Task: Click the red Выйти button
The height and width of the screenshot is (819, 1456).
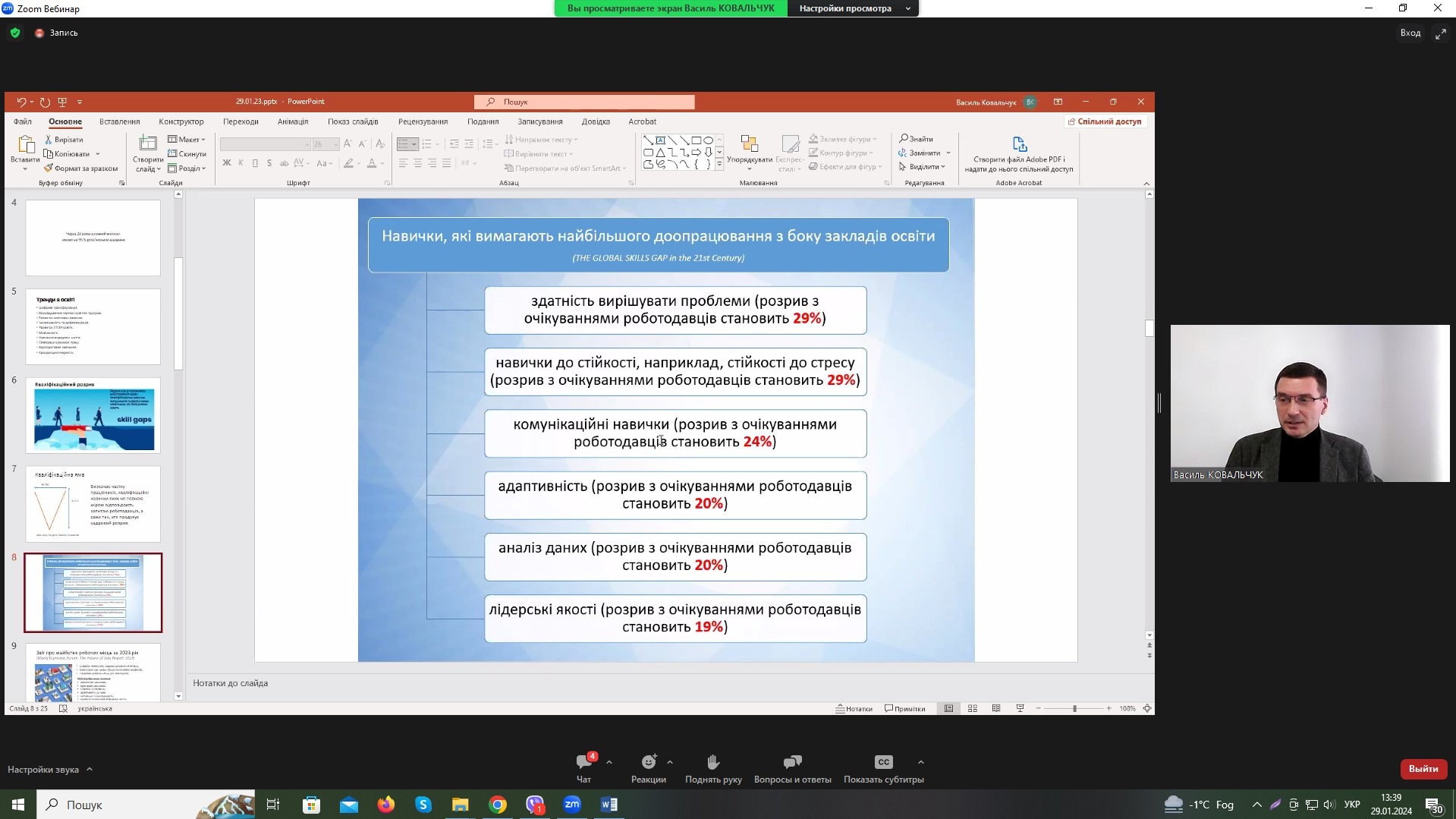Action: [x=1423, y=769]
